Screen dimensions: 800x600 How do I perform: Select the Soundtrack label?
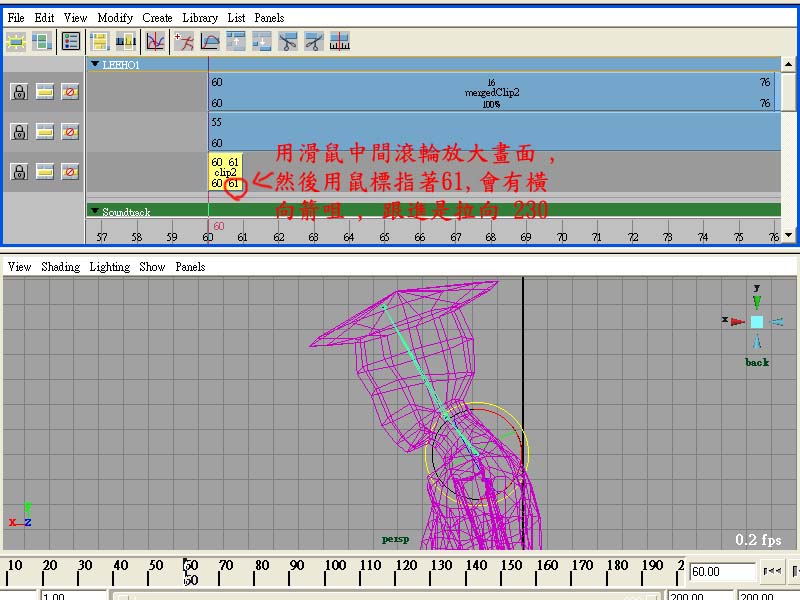(x=126, y=211)
